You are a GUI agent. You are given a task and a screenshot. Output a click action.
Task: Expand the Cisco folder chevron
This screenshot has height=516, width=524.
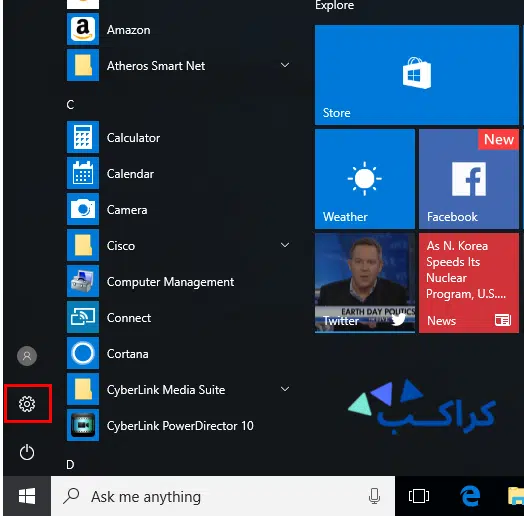pyautogui.click(x=285, y=245)
